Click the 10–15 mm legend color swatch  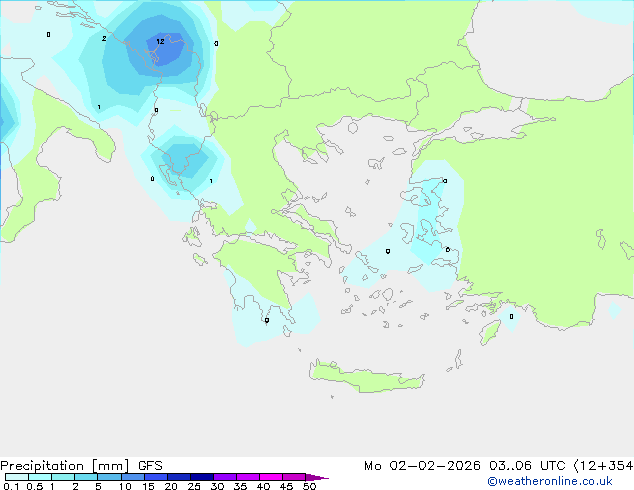point(133,477)
